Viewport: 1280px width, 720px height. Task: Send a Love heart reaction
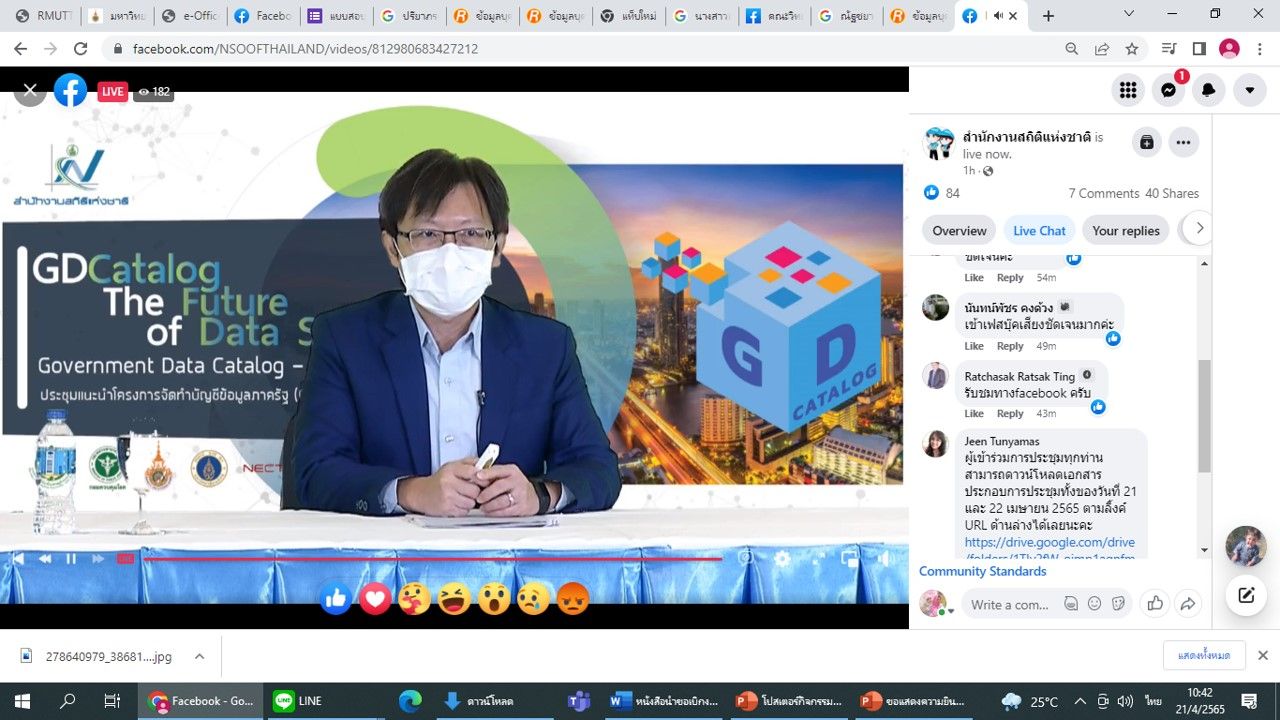click(x=375, y=598)
